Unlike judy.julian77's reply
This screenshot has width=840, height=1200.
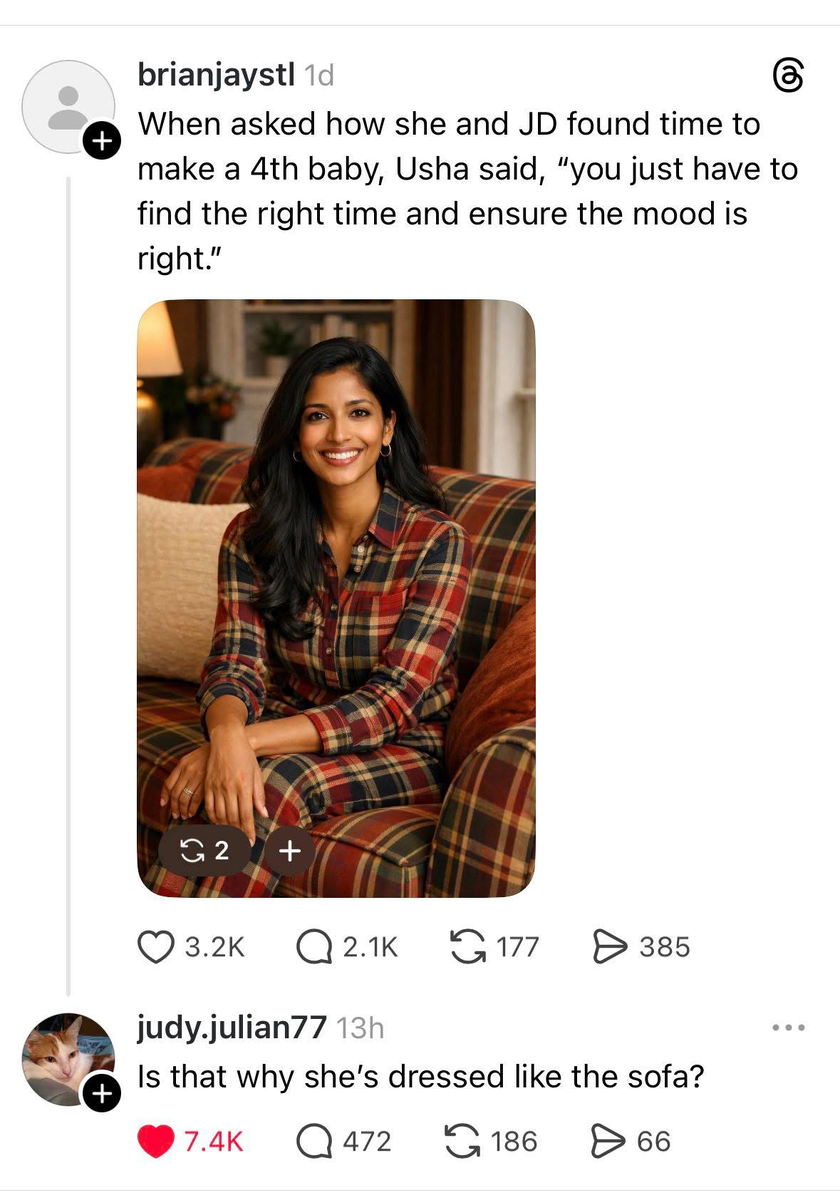pyautogui.click(x=155, y=1141)
